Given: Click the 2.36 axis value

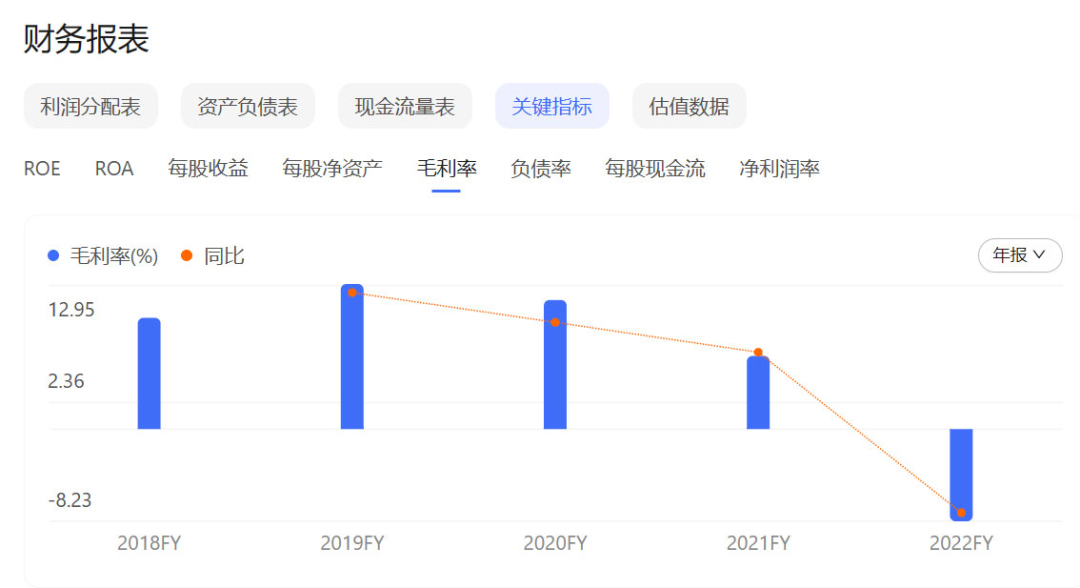Looking at the screenshot, I should (x=66, y=381).
